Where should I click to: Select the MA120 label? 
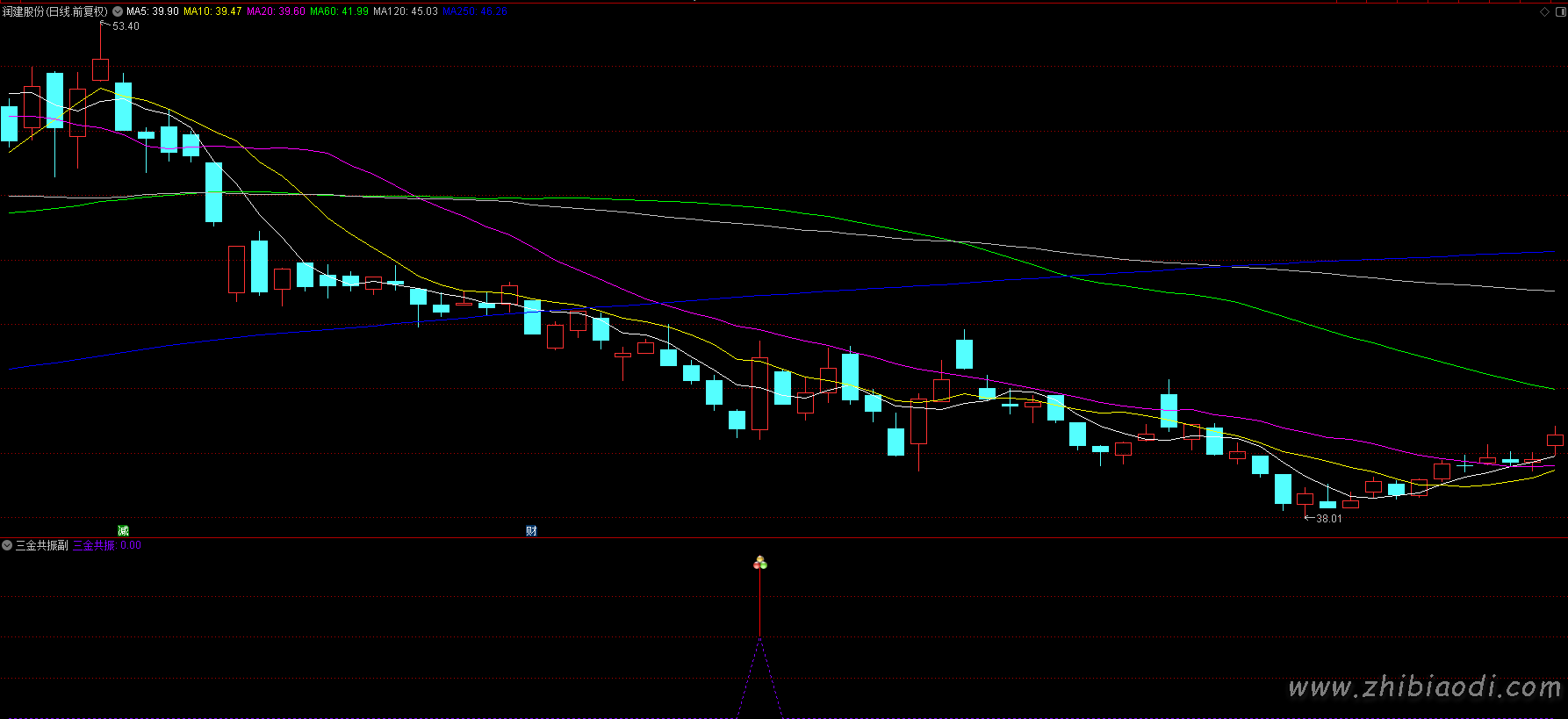[x=405, y=11]
